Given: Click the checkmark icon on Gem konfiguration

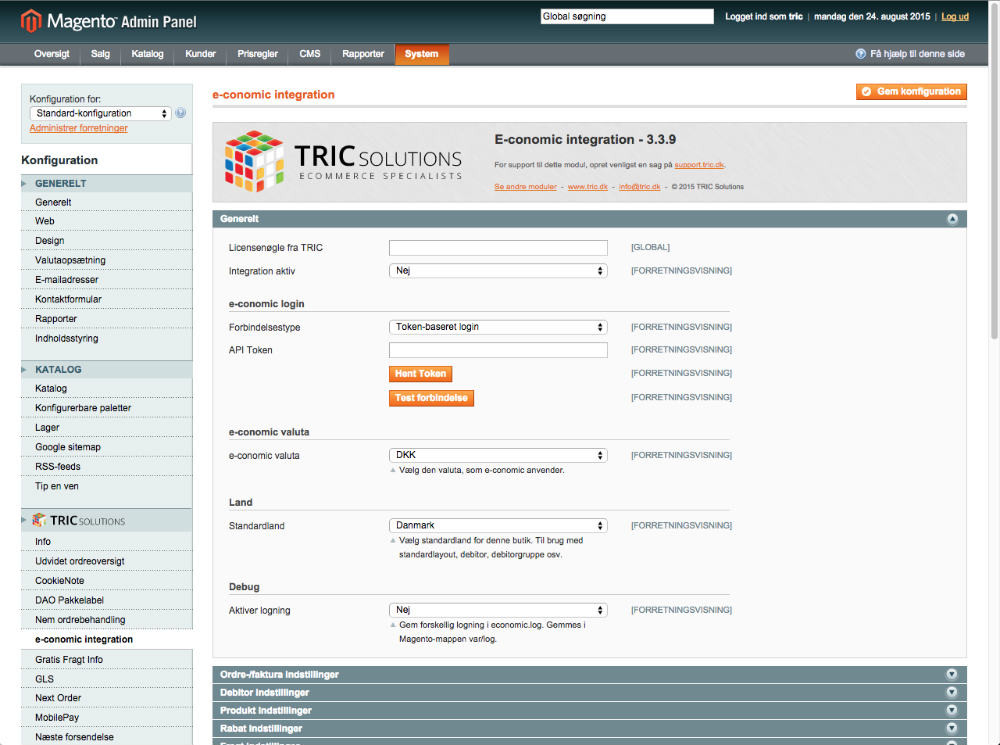Looking at the screenshot, I should click(x=865, y=91).
